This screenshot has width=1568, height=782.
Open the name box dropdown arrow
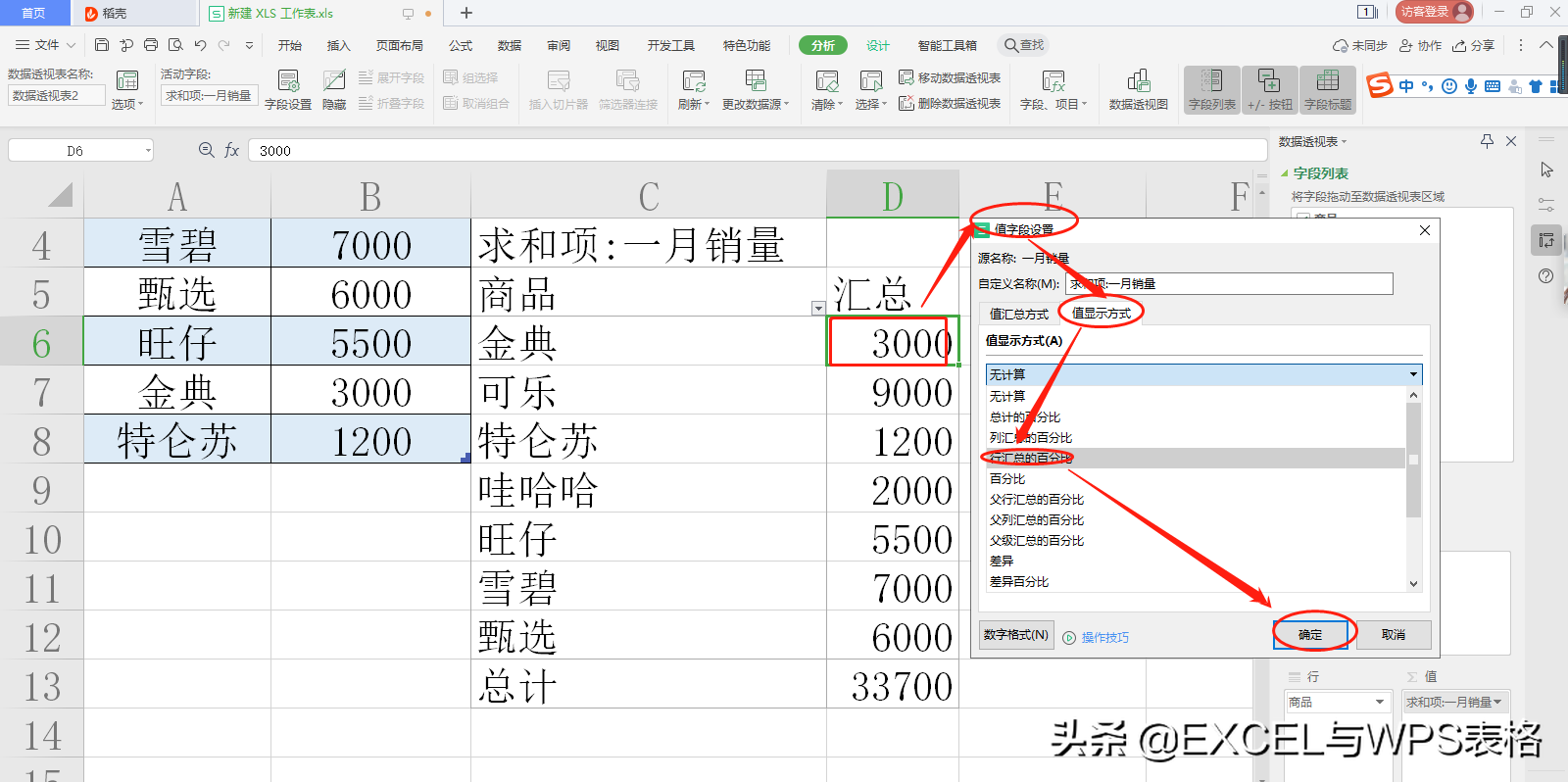(148, 150)
